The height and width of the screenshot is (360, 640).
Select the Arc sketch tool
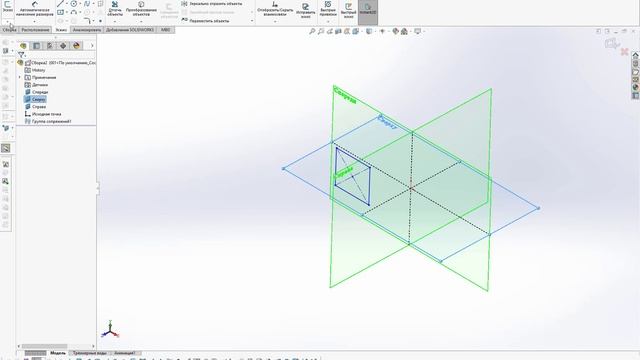coord(73,12)
